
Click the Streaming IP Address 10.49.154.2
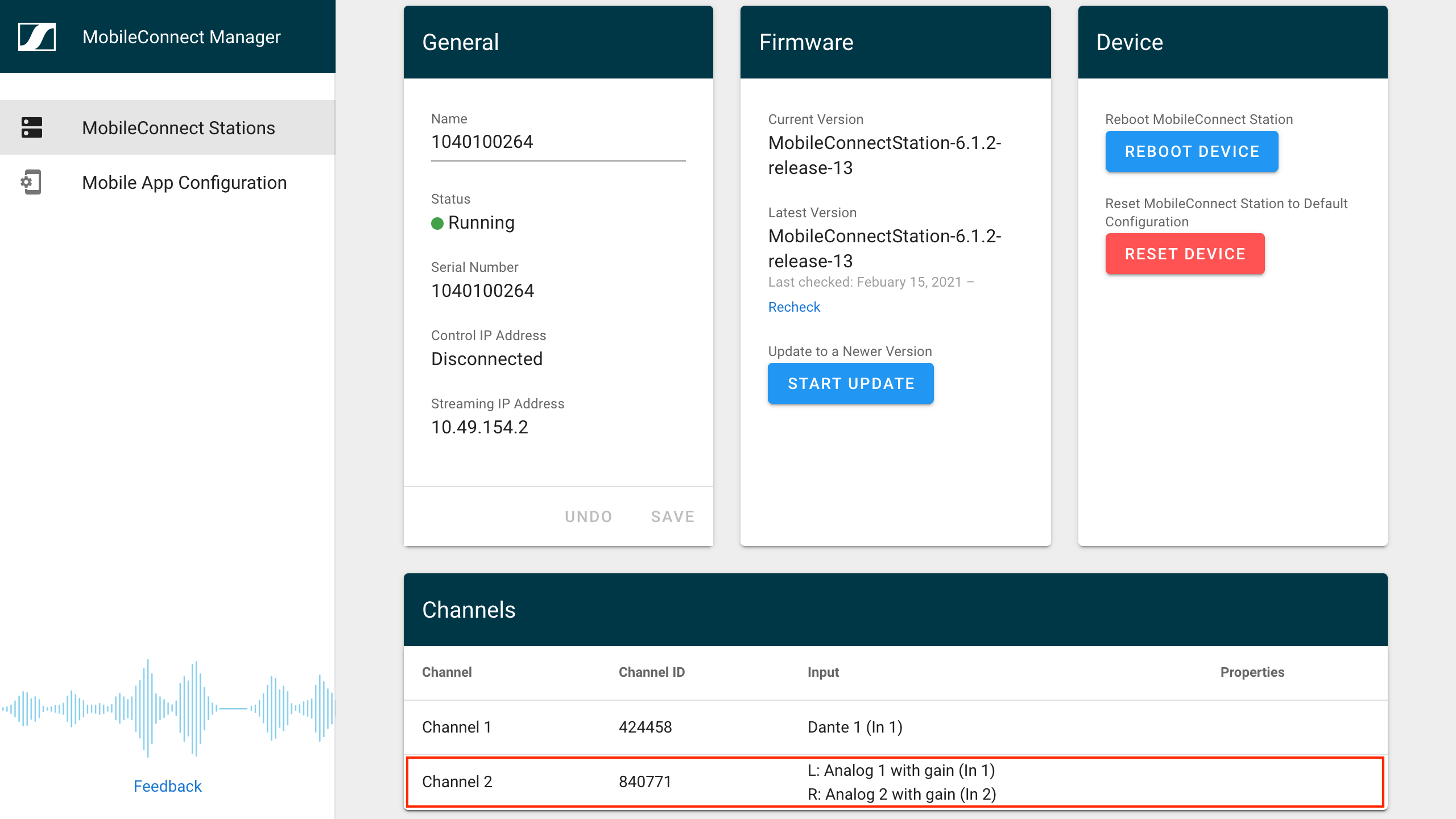pyautogui.click(x=479, y=427)
